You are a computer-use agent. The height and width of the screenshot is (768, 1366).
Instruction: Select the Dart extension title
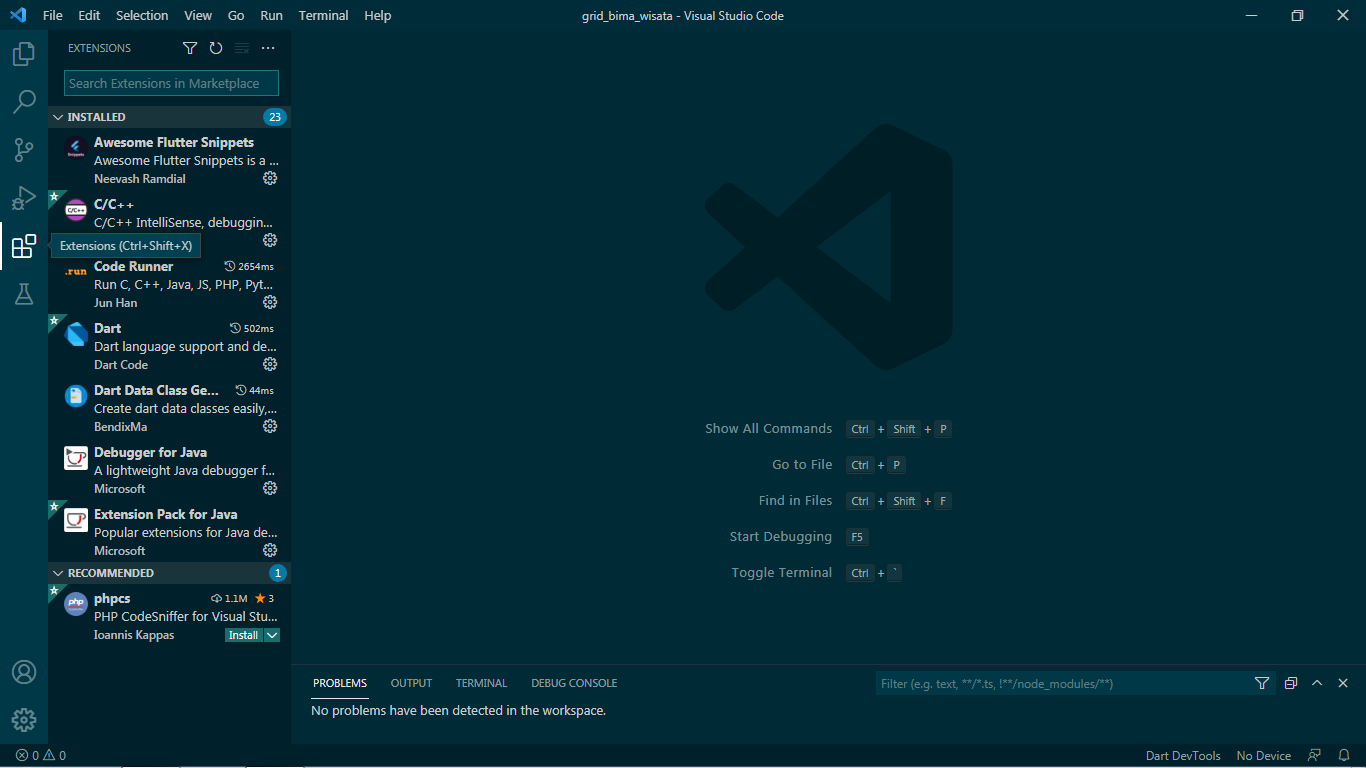coord(107,328)
